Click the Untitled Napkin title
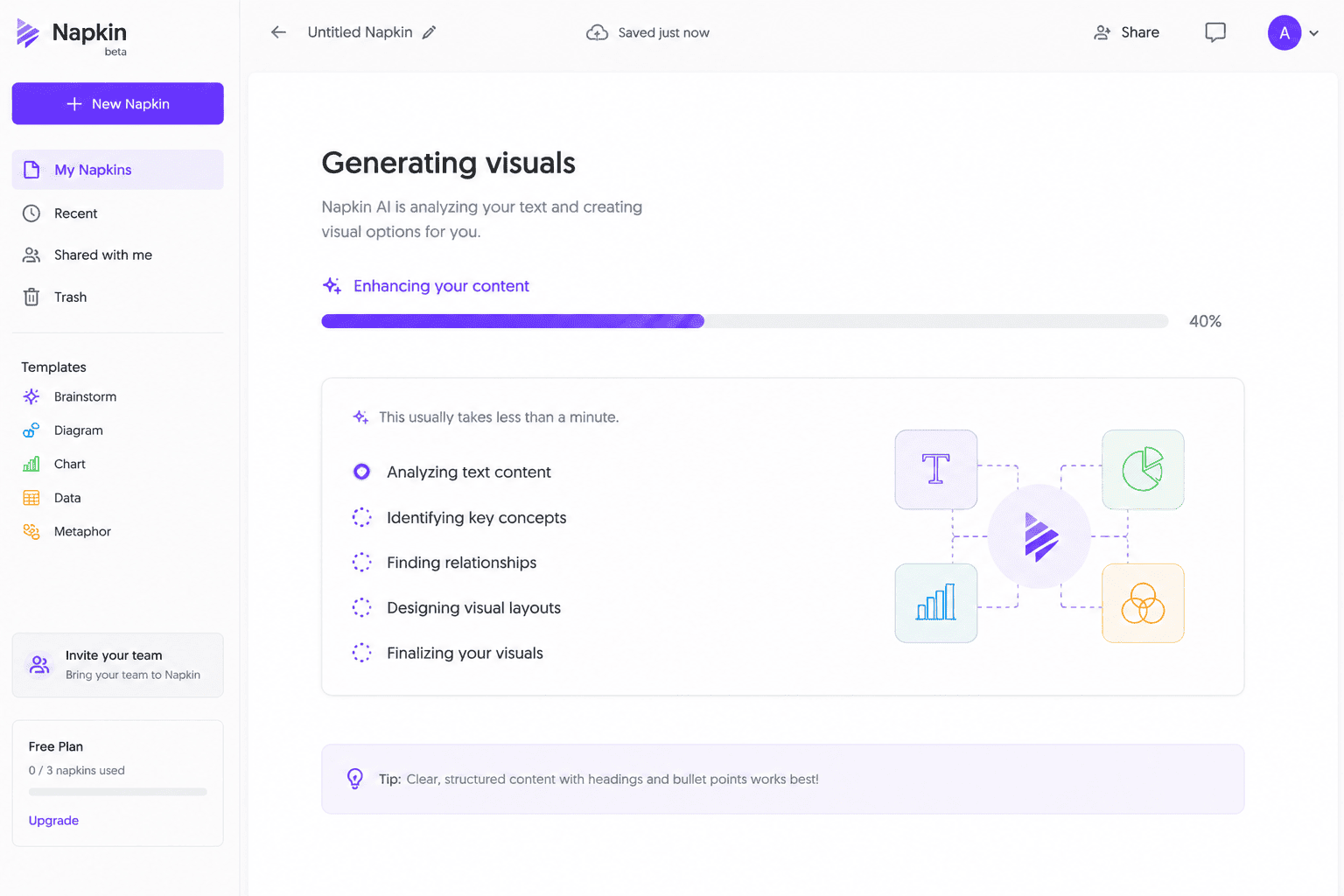The height and width of the screenshot is (896, 1344). (360, 32)
